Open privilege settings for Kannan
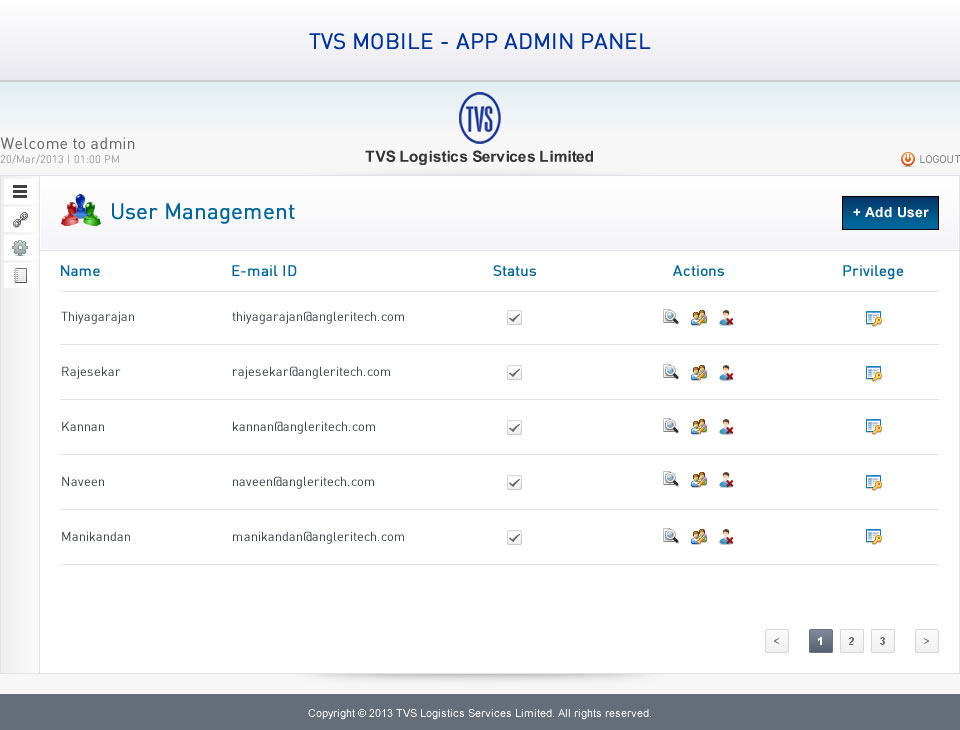The height and width of the screenshot is (730, 960). pos(874,426)
